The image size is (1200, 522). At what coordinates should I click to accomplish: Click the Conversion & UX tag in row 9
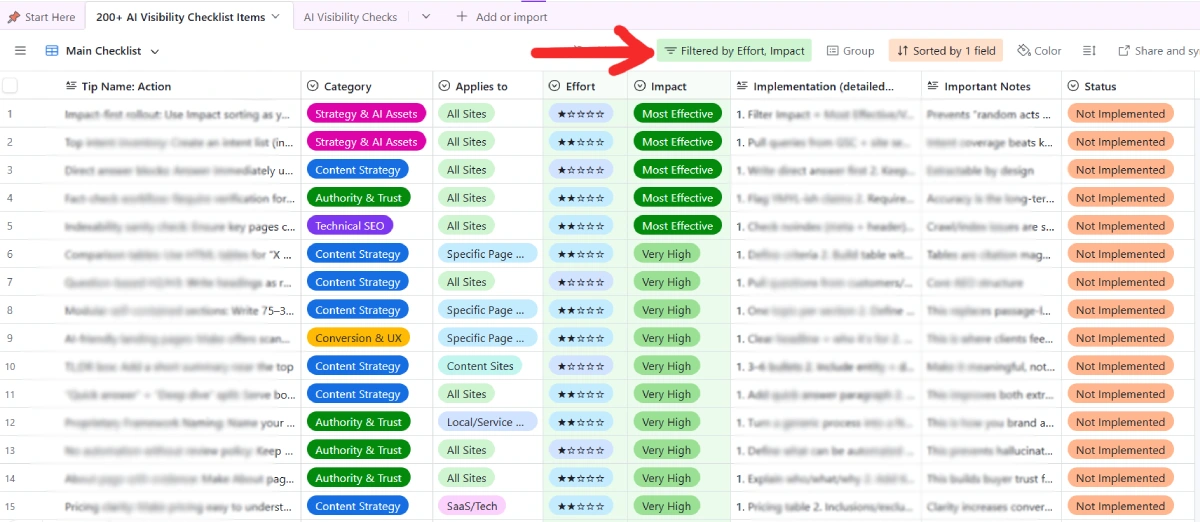coord(358,338)
